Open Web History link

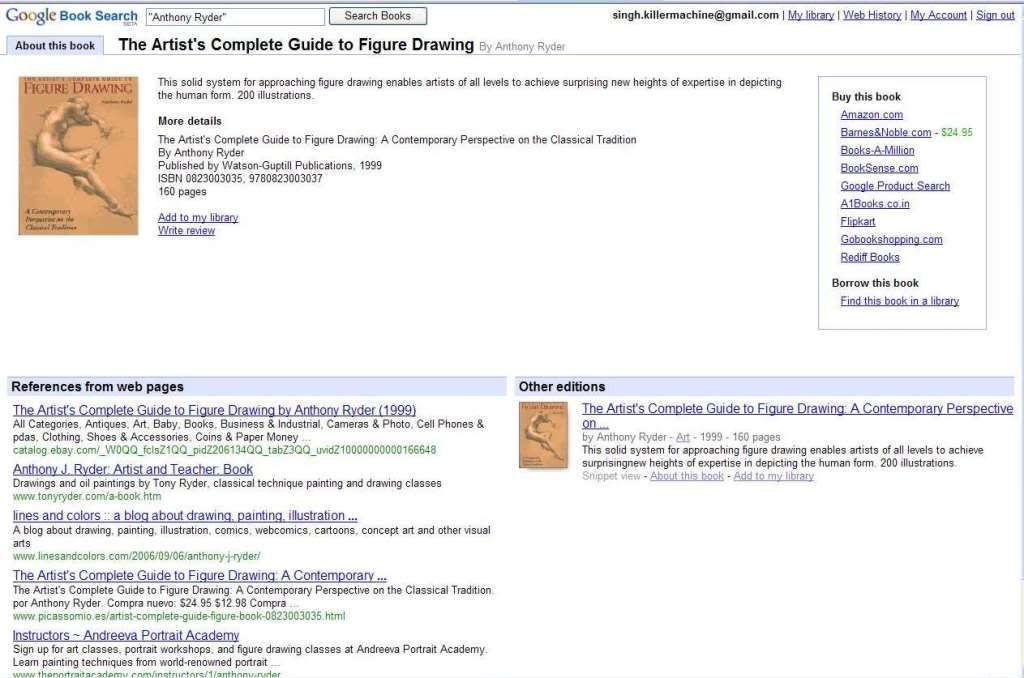pos(872,15)
